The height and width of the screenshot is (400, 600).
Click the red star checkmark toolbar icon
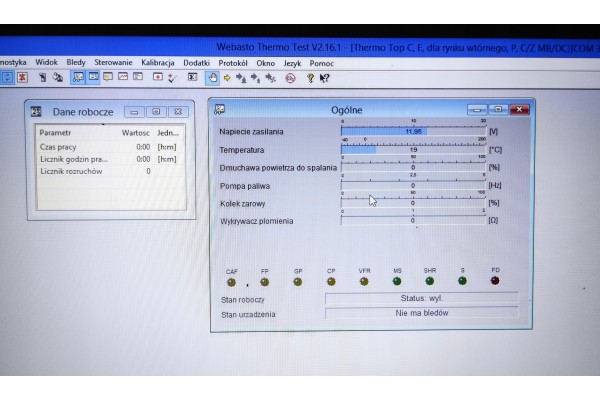[172, 78]
